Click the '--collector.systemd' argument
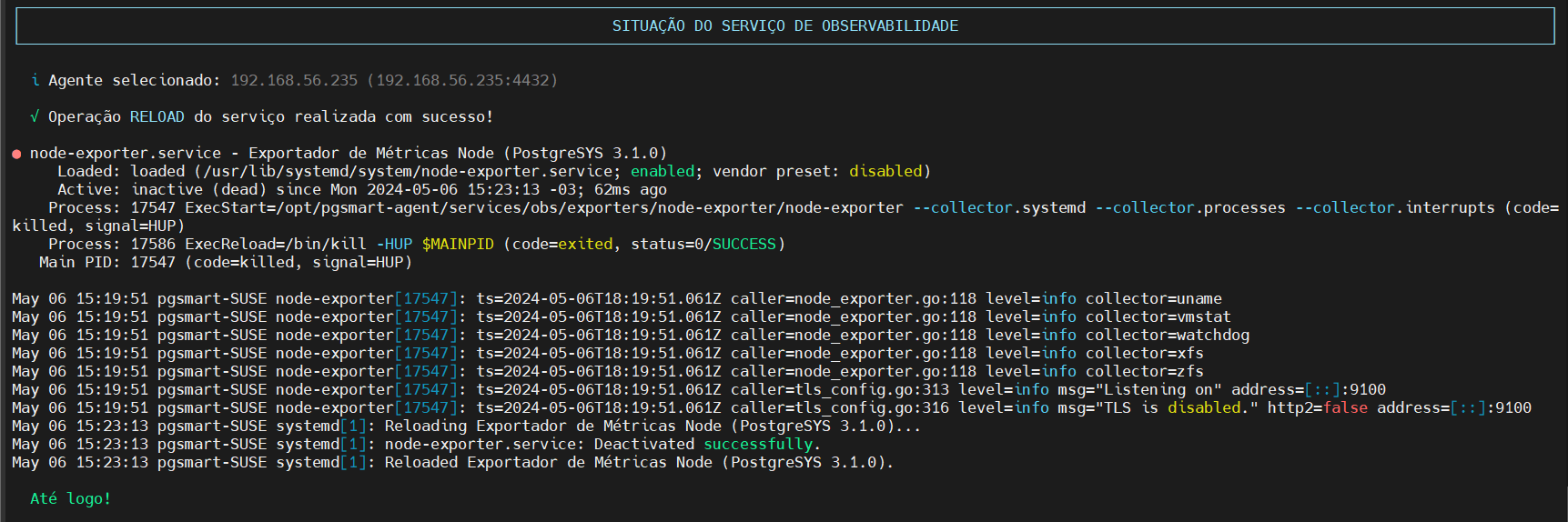 [x=999, y=207]
